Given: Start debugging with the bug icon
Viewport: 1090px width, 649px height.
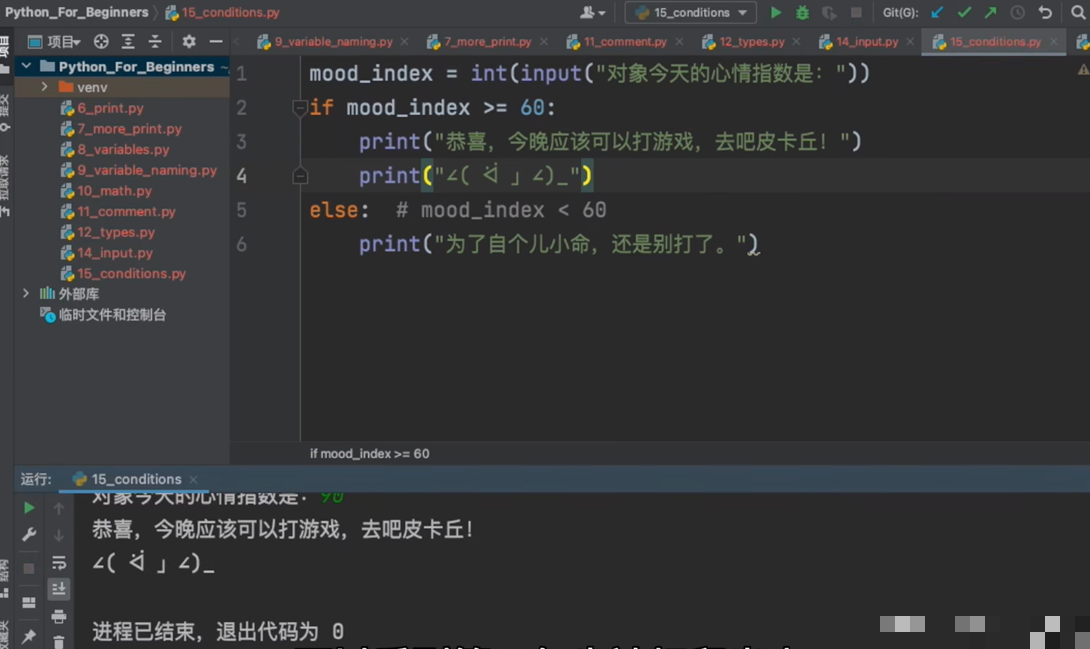Looking at the screenshot, I should (x=802, y=13).
